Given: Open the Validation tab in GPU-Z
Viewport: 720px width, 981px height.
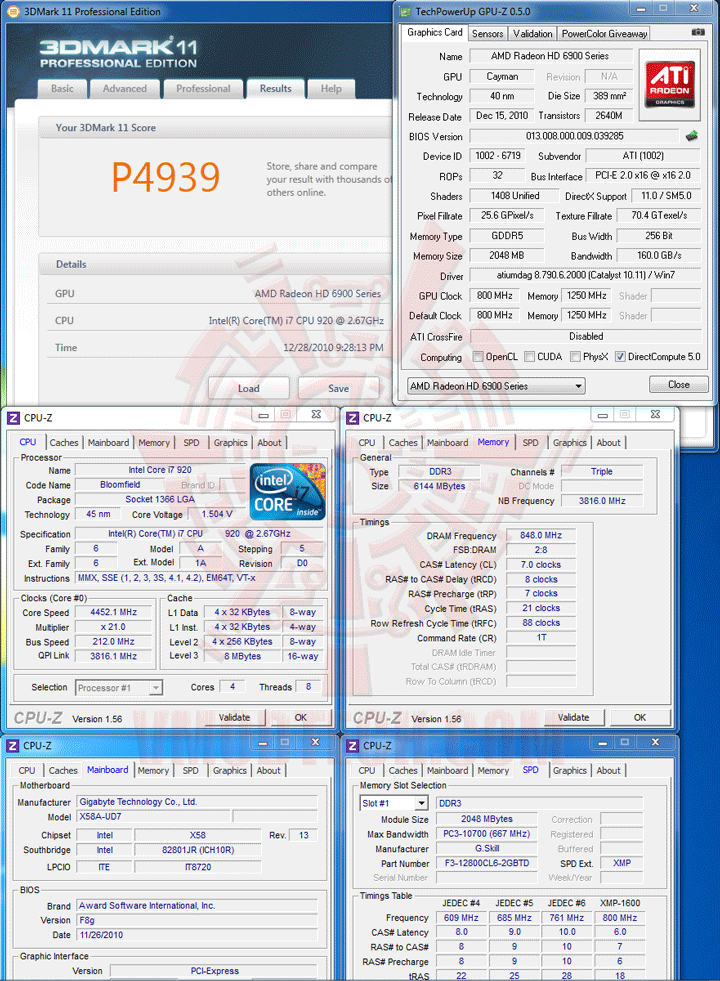Looking at the screenshot, I should [532, 34].
